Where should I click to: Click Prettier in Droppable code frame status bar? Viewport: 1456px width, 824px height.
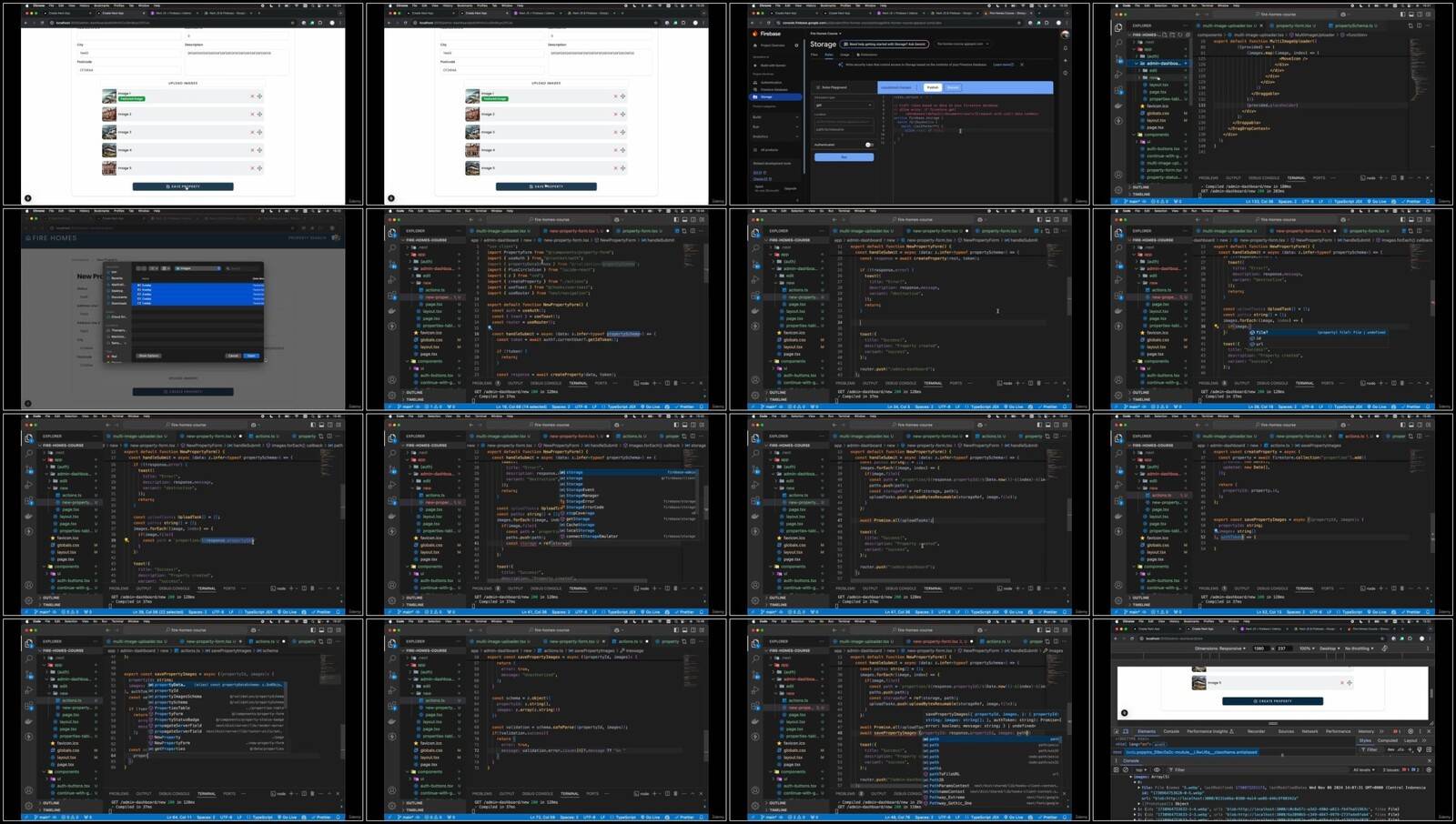pos(1411,201)
